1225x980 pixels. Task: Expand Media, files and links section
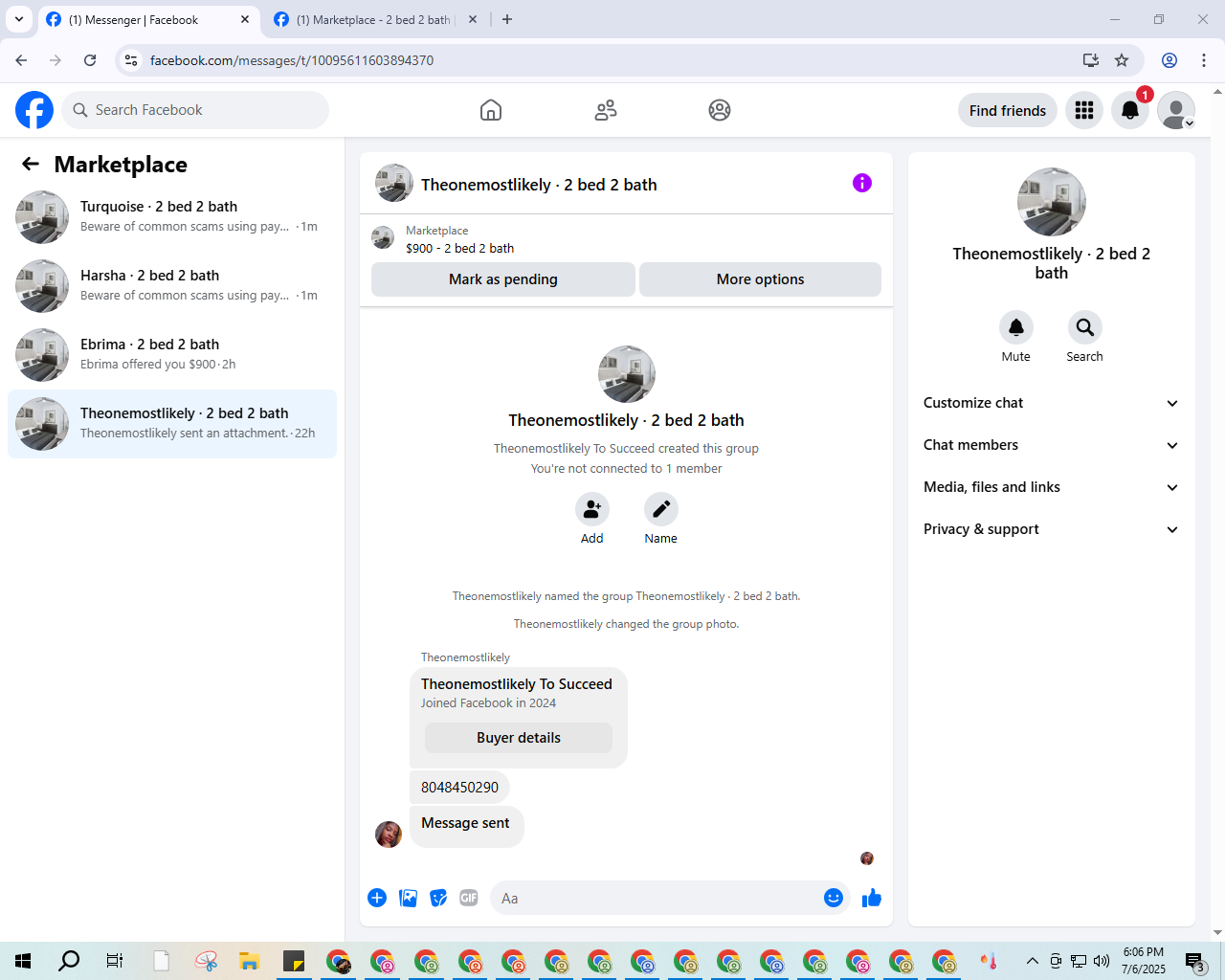1051,487
